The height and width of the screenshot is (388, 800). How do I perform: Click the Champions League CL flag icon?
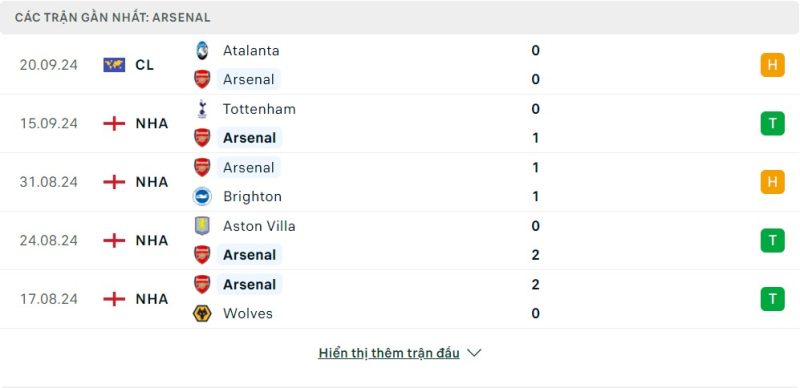[114, 65]
